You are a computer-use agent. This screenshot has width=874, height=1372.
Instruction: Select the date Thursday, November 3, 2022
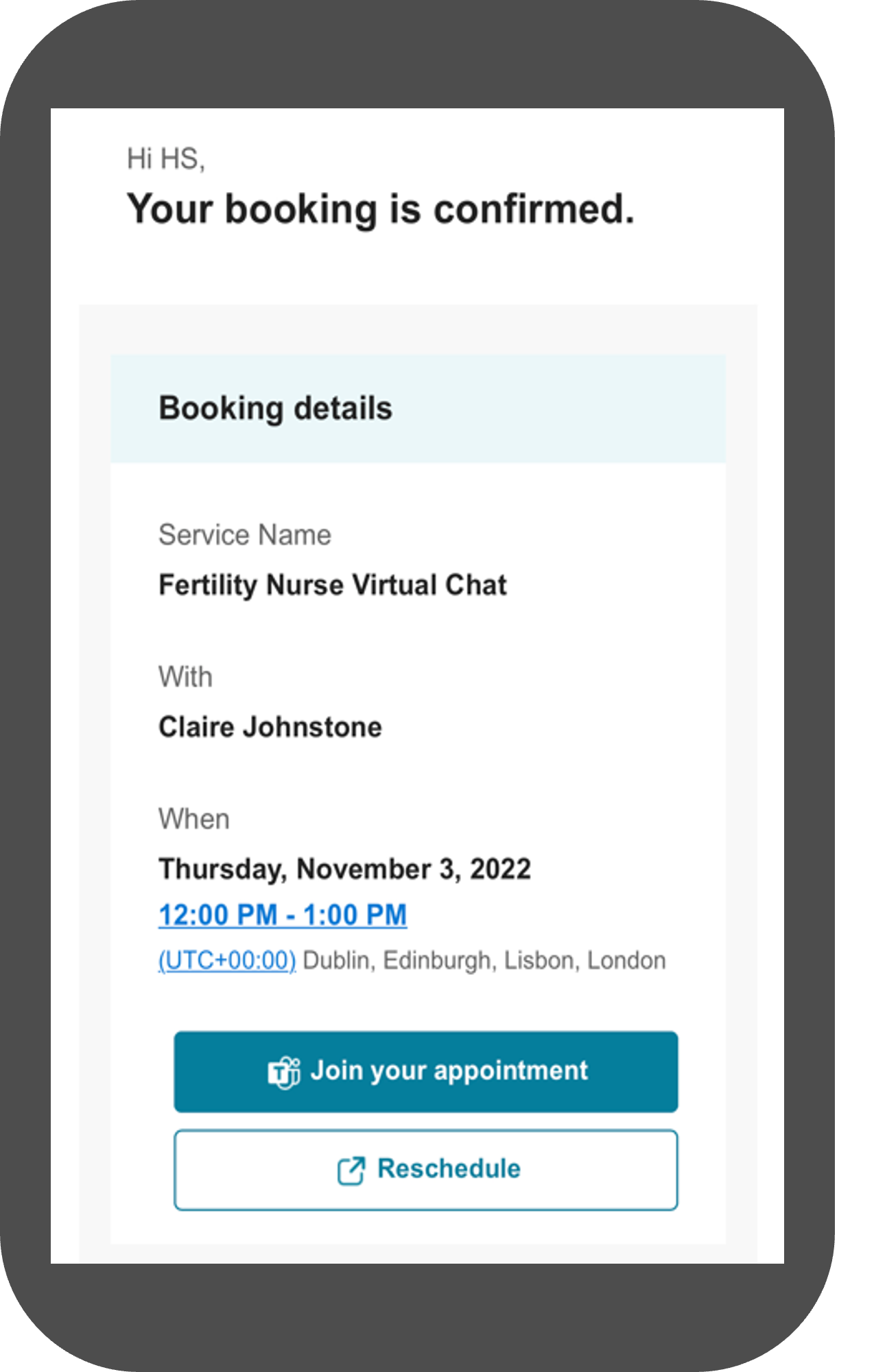(x=344, y=869)
